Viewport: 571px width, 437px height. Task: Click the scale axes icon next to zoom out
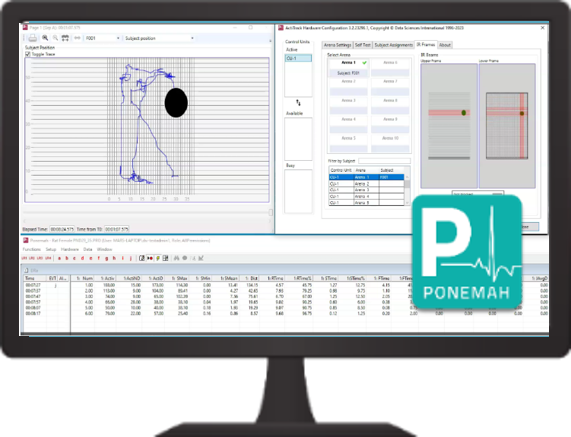click(x=65, y=38)
